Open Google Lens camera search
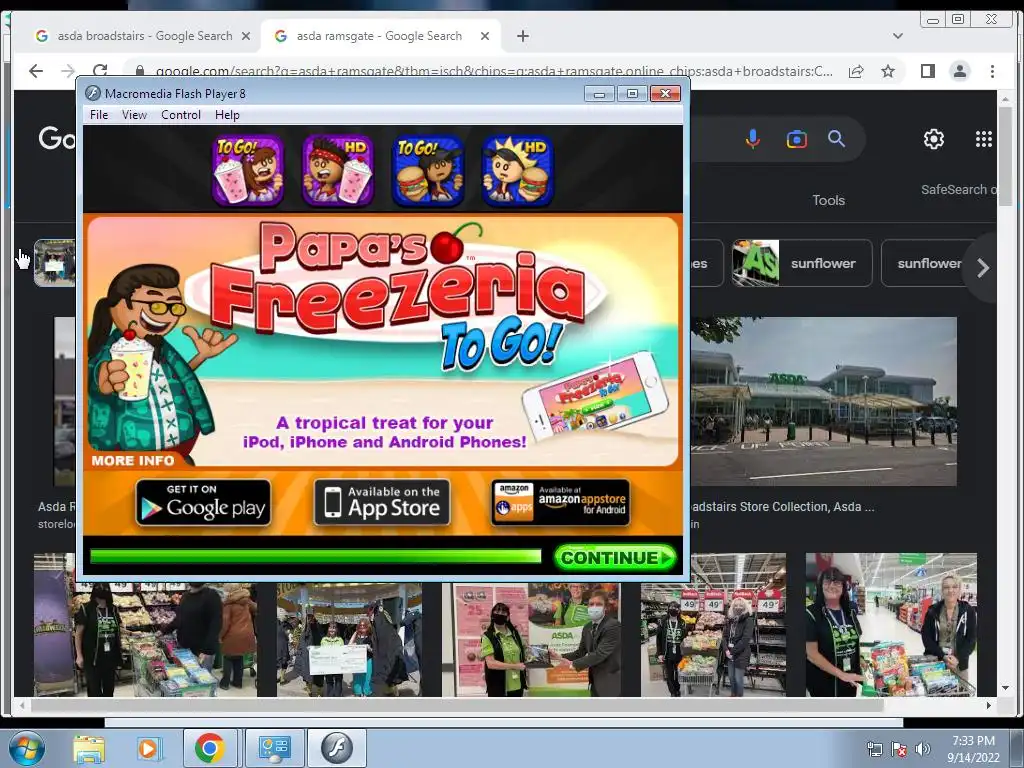This screenshot has height=768, width=1024. pos(797,139)
